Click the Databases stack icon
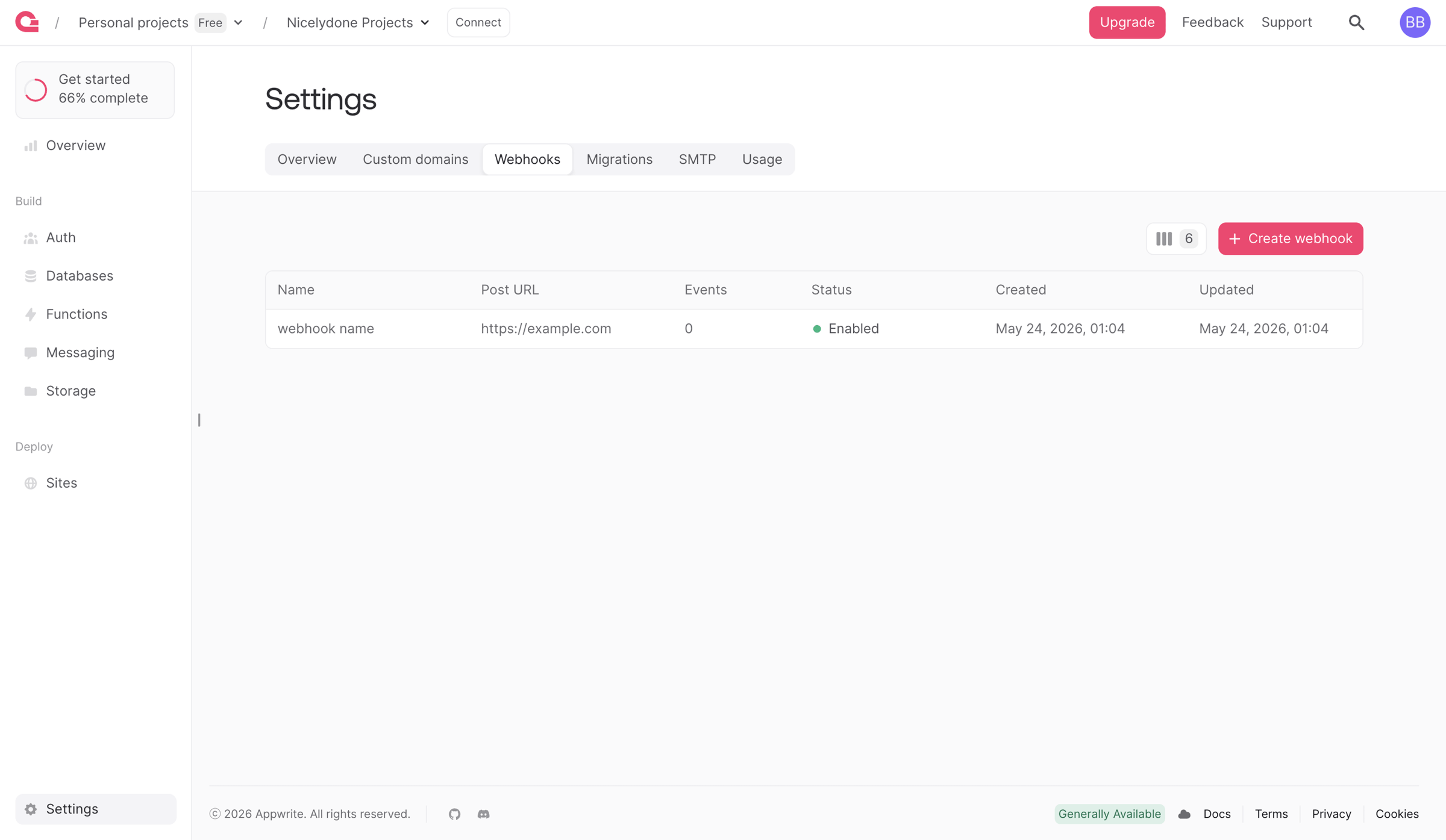The height and width of the screenshot is (840, 1446). pyautogui.click(x=31, y=276)
